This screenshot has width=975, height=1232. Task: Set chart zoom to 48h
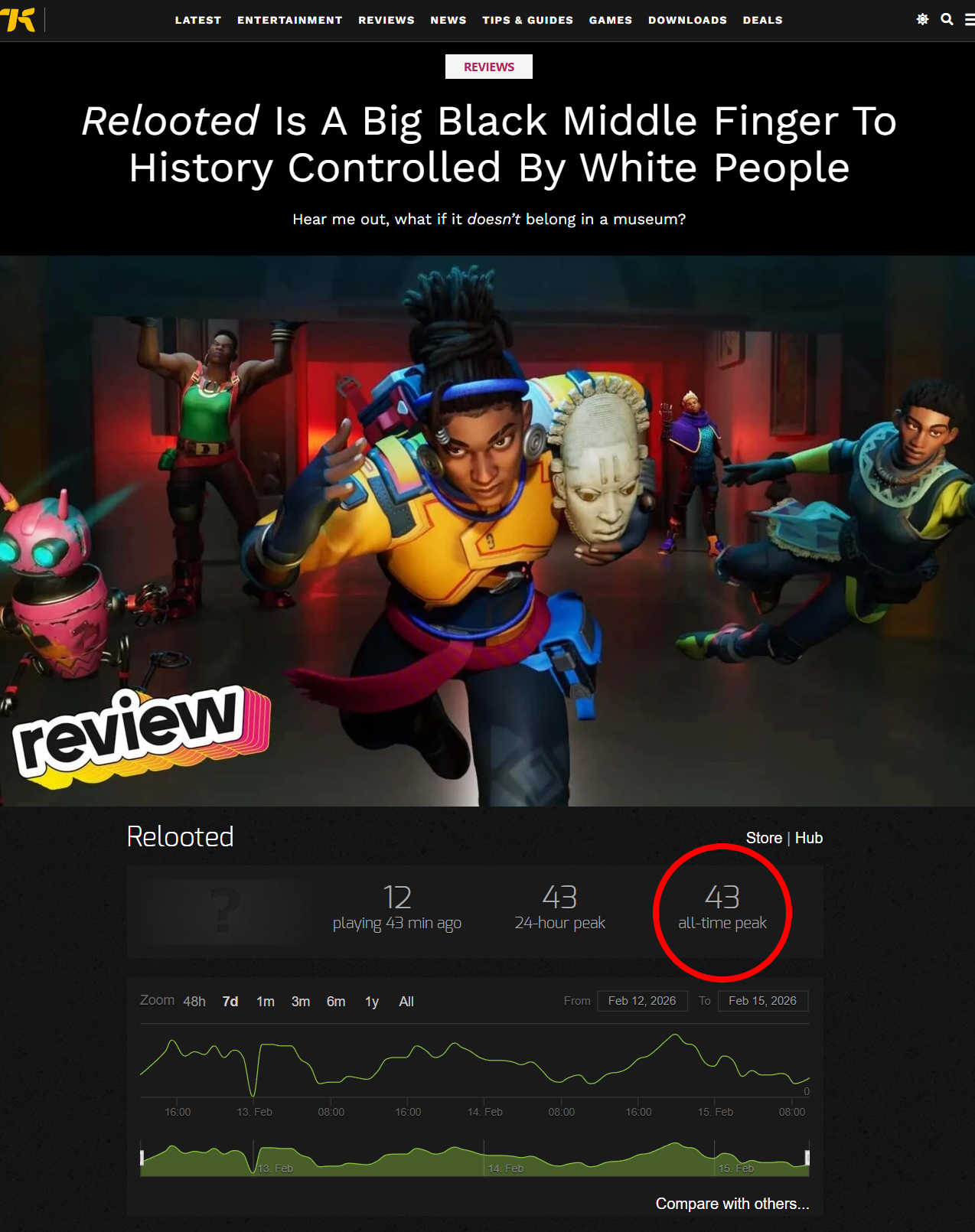pyautogui.click(x=194, y=1001)
